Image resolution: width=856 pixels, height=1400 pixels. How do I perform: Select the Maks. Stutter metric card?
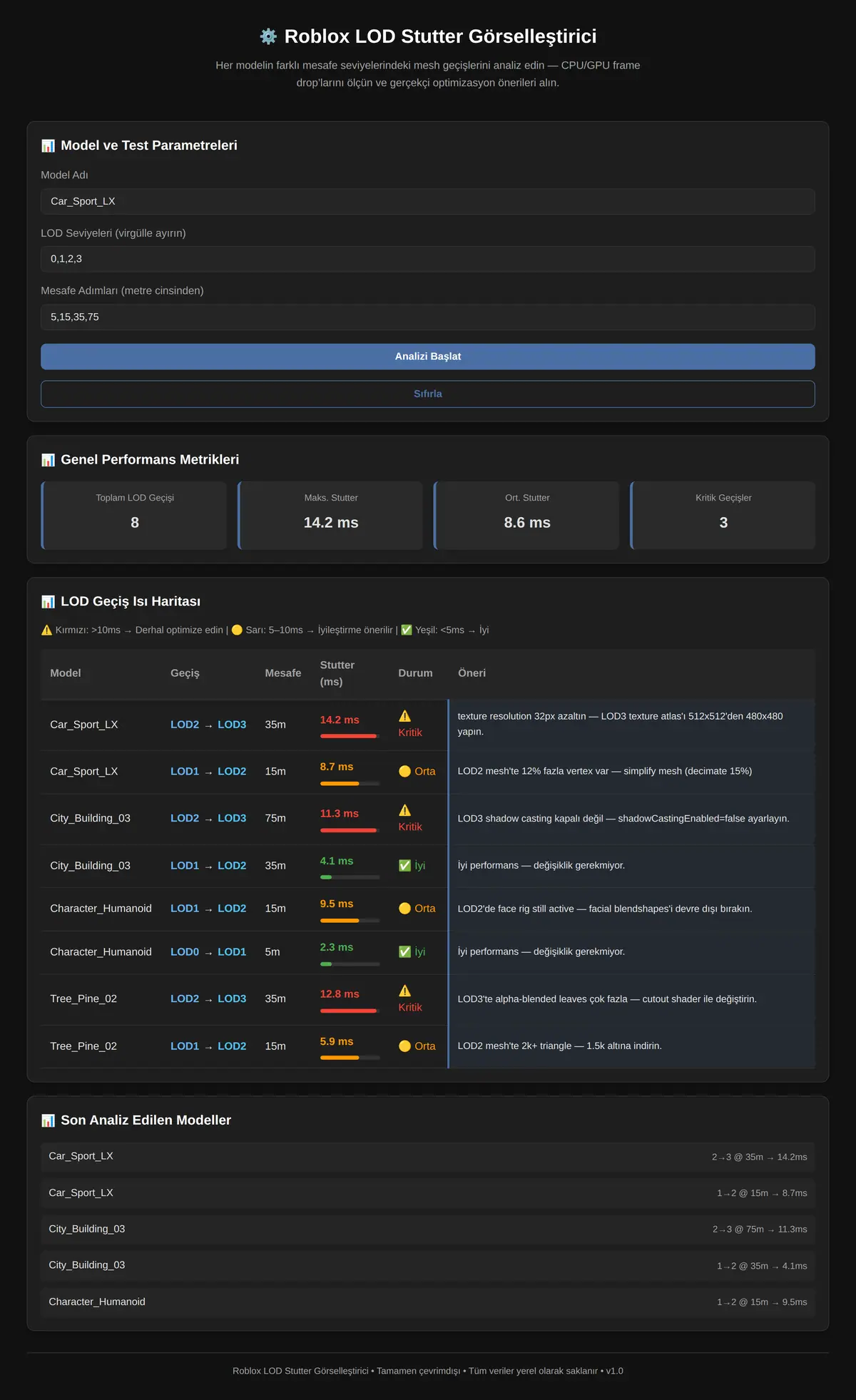pyautogui.click(x=330, y=515)
